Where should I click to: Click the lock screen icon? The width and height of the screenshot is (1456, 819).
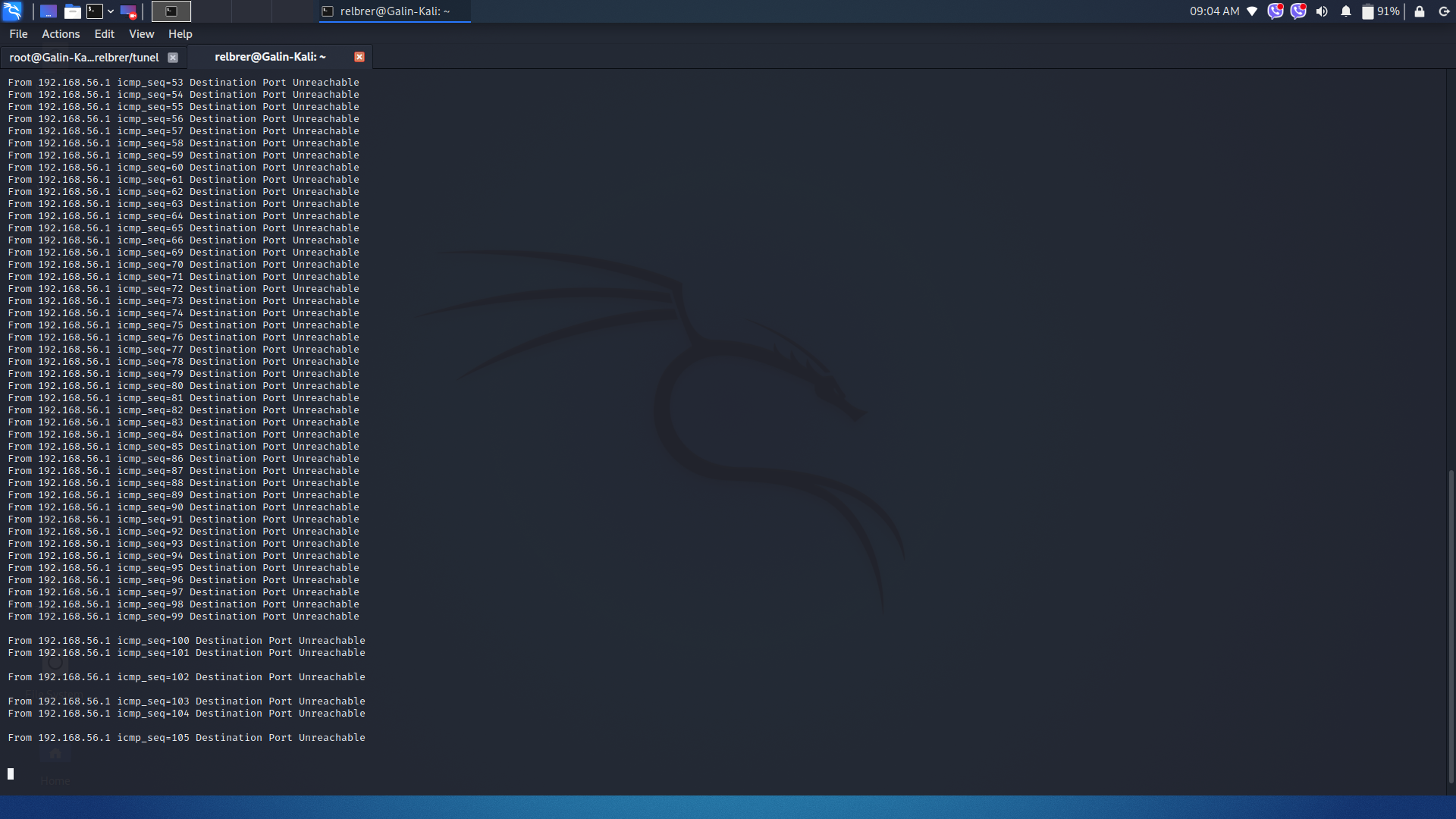pos(1420,11)
